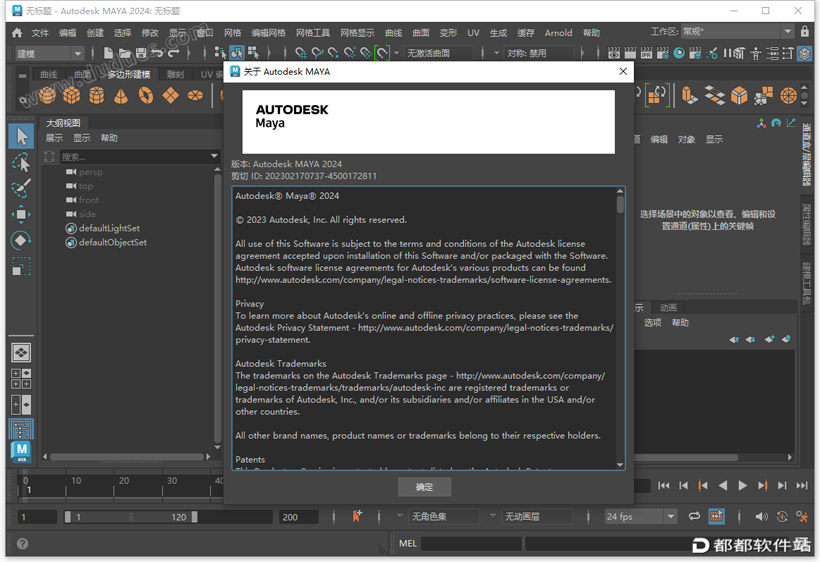Create a polygon disc from the shelf
The width and height of the screenshot is (820, 562).
point(195,96)
